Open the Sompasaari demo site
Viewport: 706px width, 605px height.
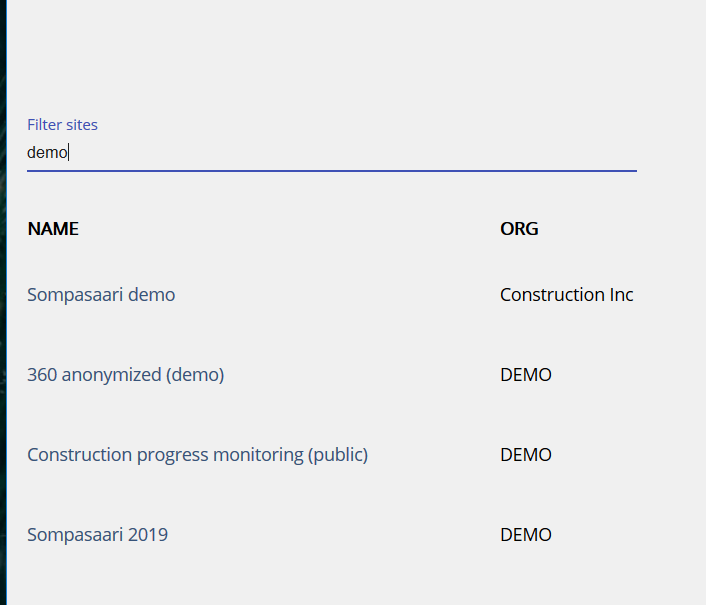(101, 295)
